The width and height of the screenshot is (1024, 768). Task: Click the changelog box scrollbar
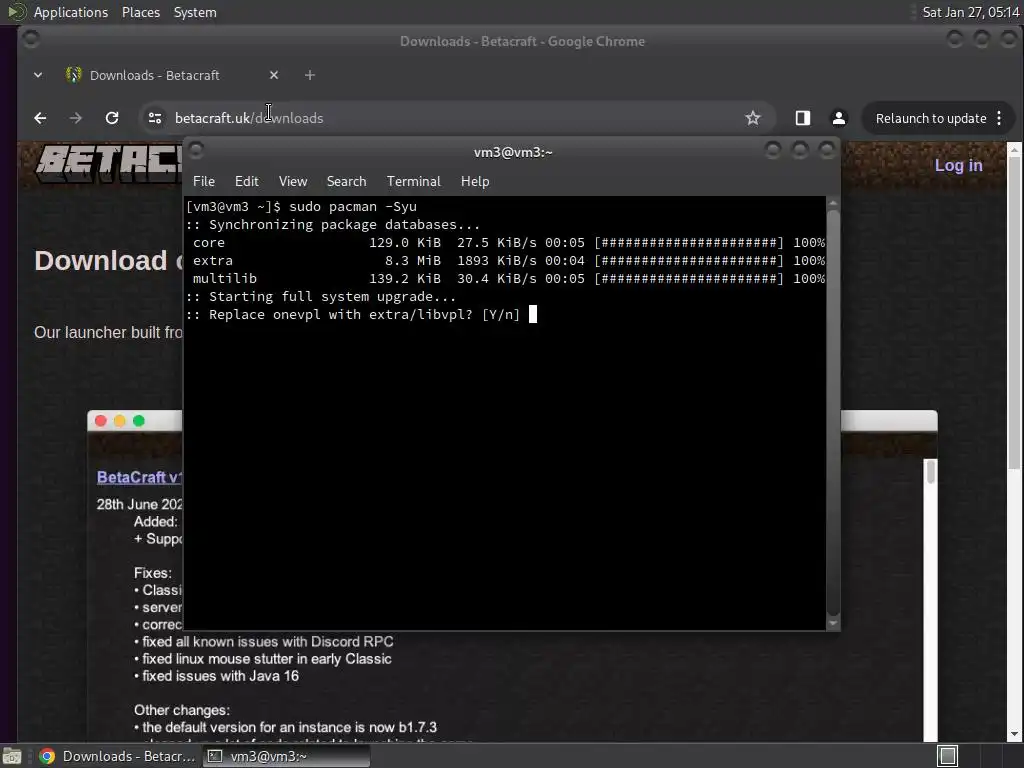click(x=931, y=472)
